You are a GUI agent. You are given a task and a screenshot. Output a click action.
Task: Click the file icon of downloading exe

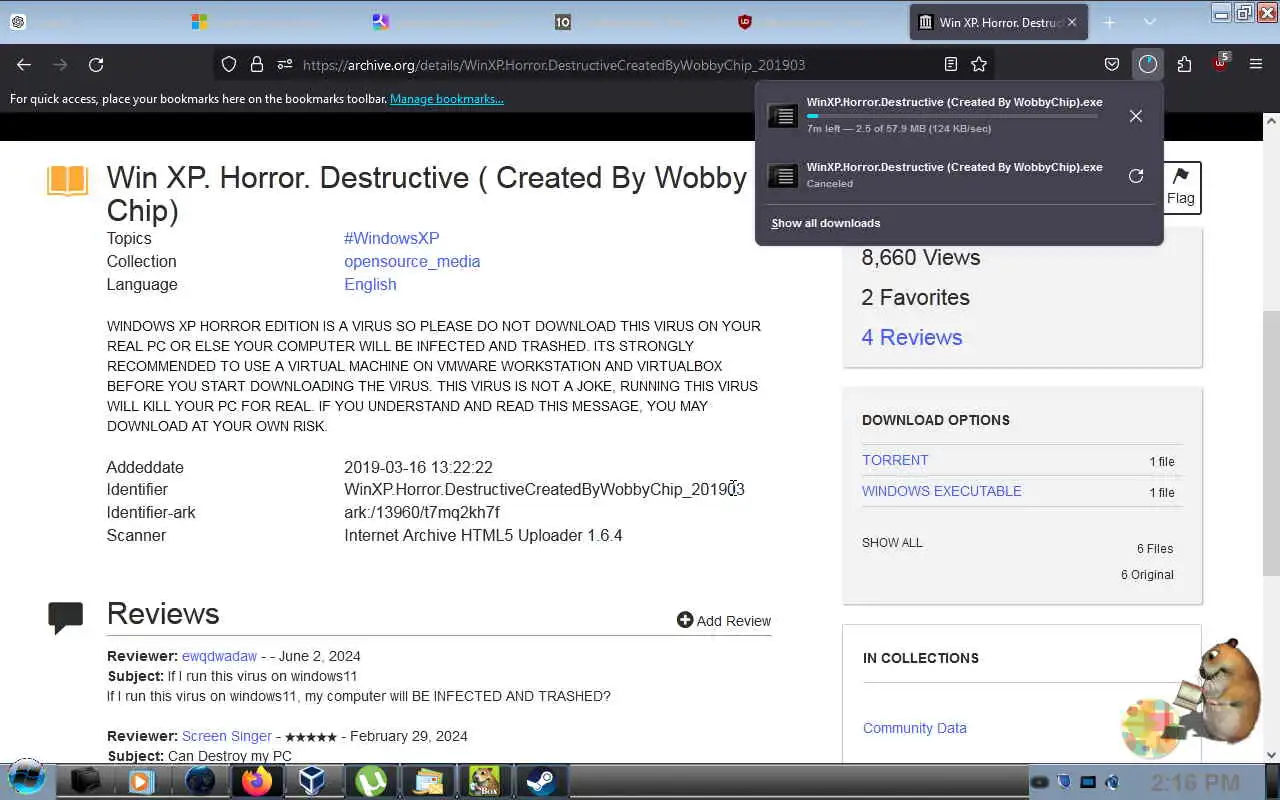783,116
